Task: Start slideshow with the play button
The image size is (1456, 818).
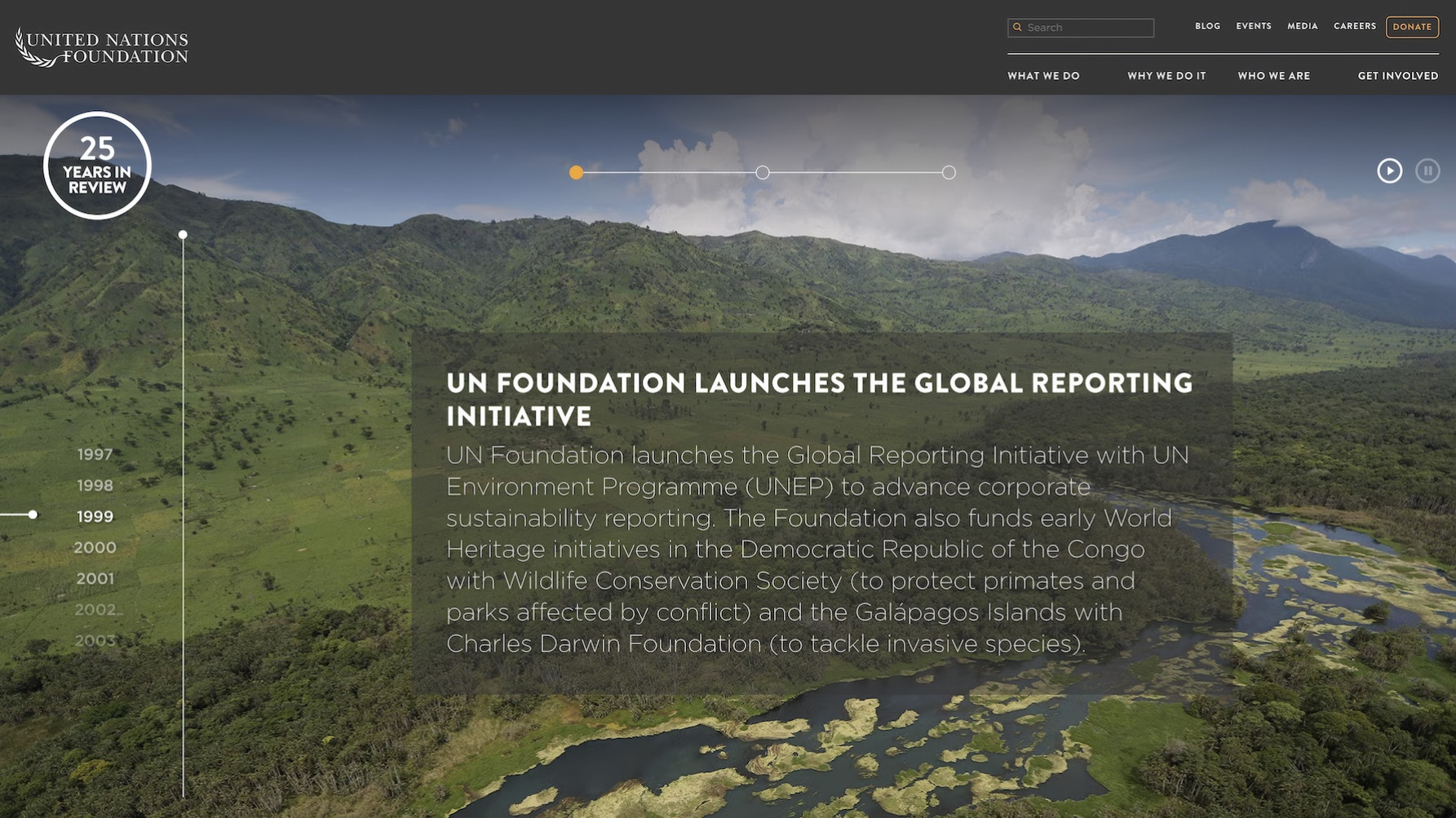Action: point(1390,170)
